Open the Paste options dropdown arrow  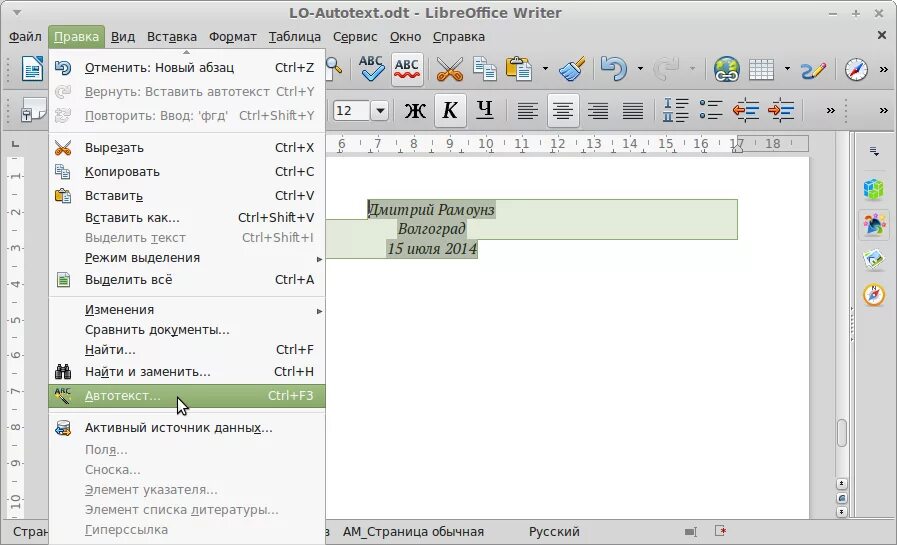[545, 69]
